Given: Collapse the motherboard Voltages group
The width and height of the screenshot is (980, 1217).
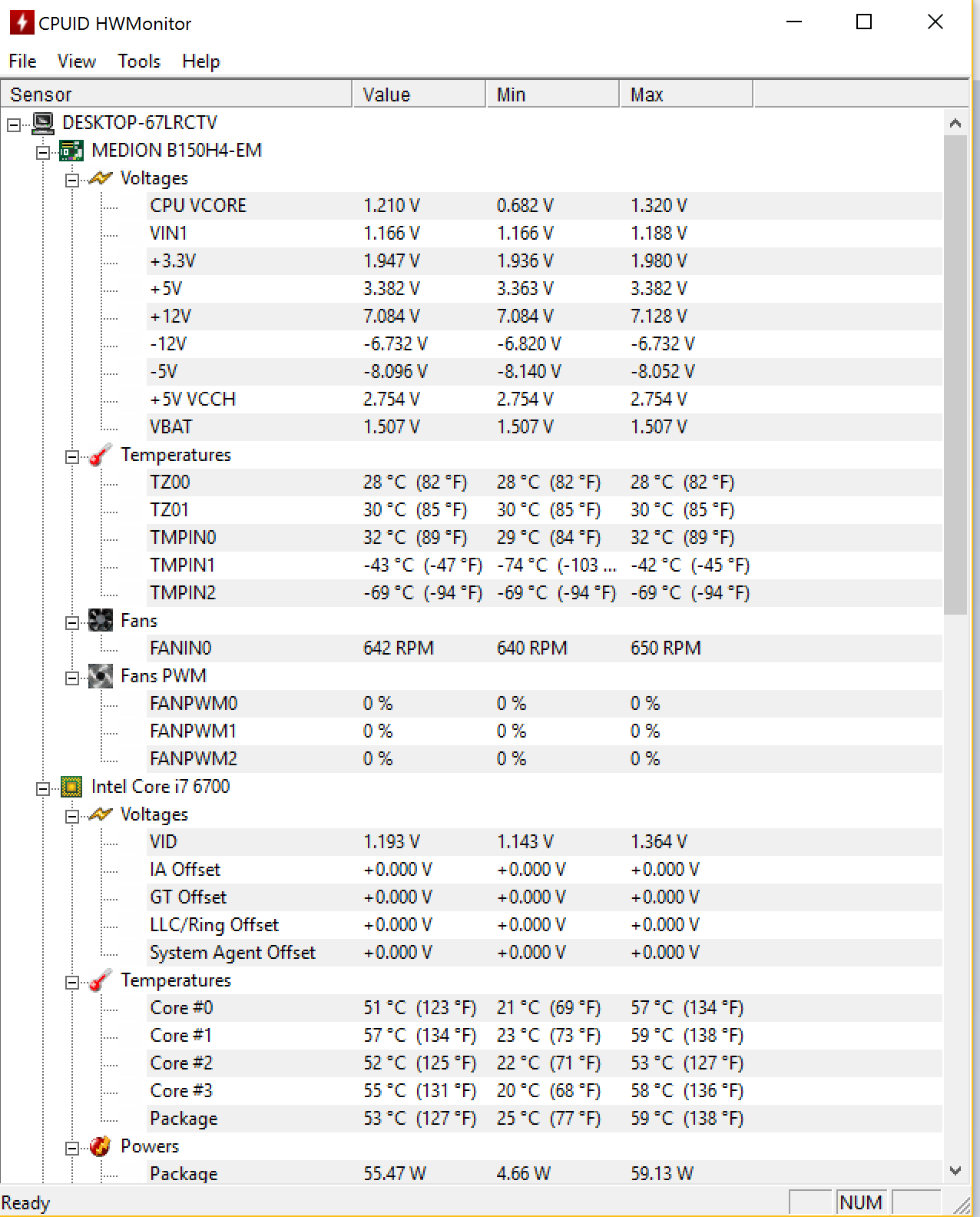Looking at the screenshot, I should (x=72, y=180).
